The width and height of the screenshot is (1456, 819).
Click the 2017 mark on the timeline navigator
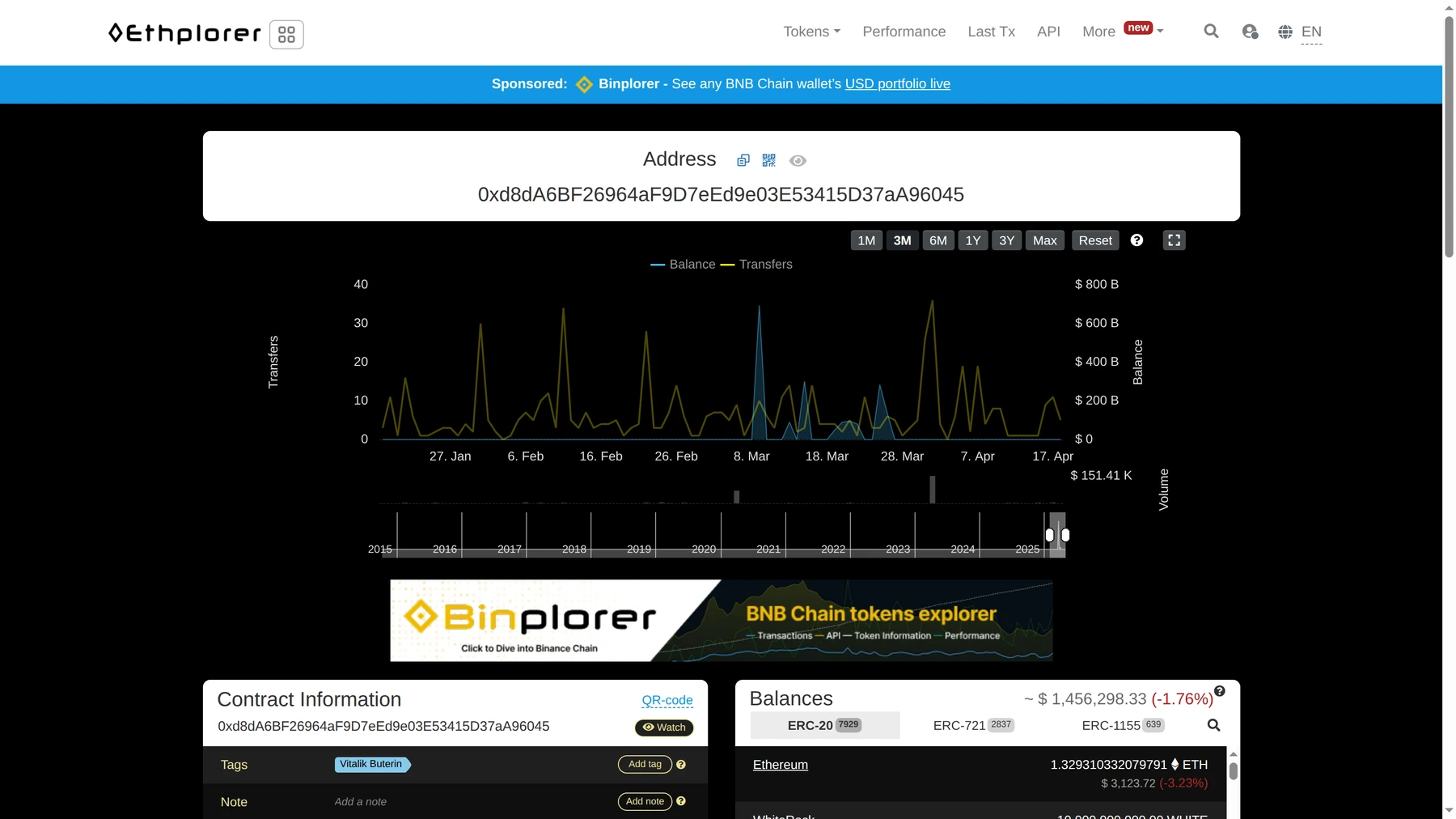coord(510,549)
